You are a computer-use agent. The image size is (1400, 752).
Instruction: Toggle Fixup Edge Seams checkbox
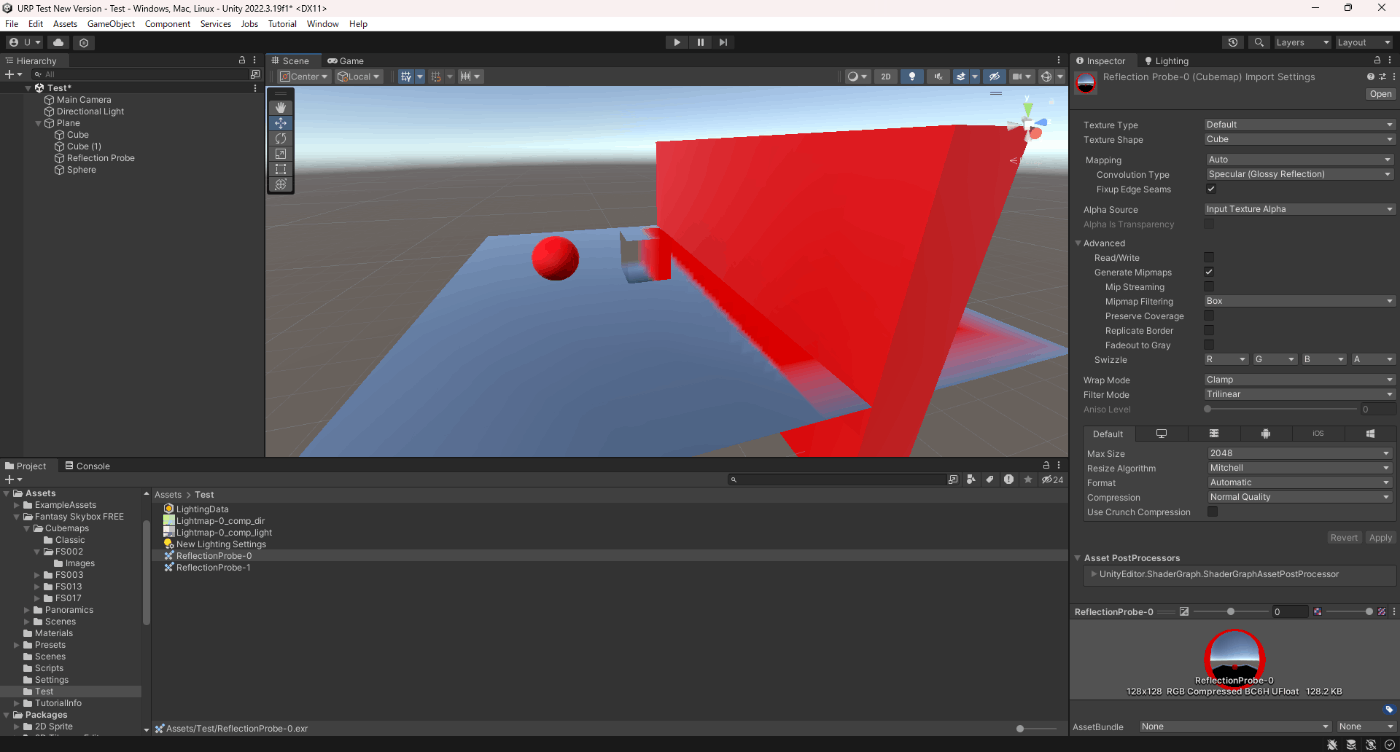(1210, 189)
